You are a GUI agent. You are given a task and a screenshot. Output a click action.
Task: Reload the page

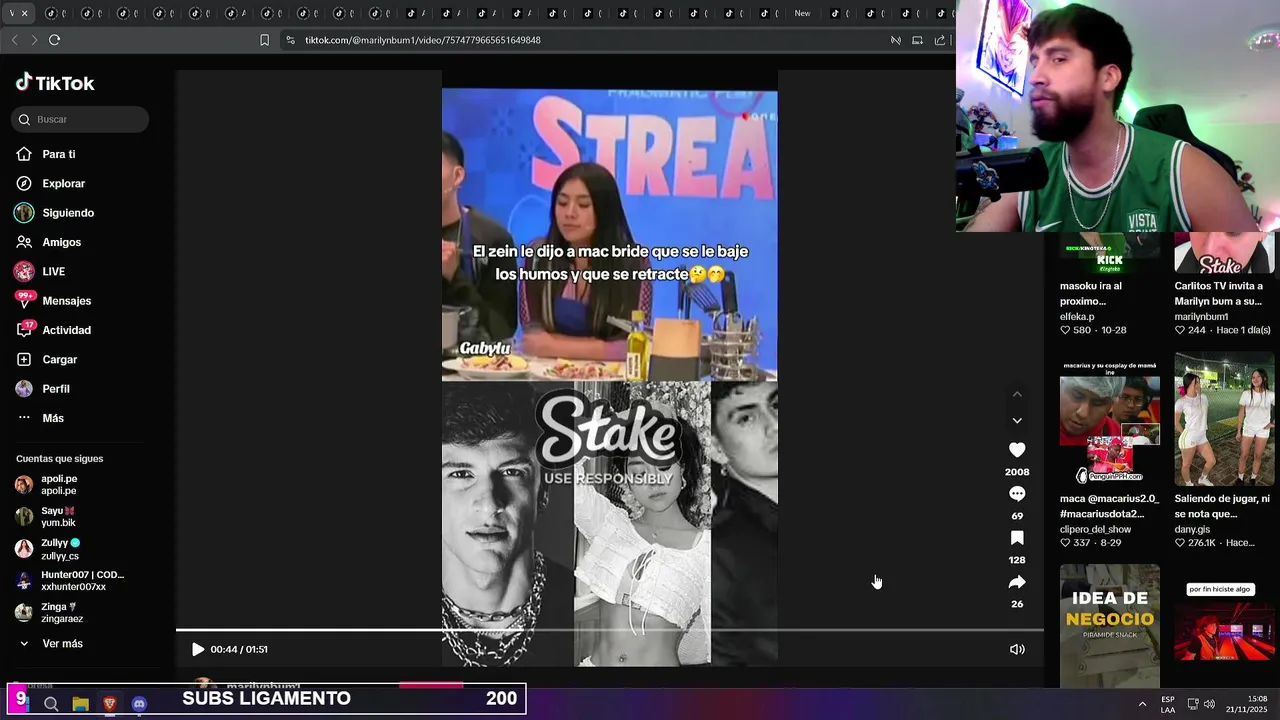54,40
